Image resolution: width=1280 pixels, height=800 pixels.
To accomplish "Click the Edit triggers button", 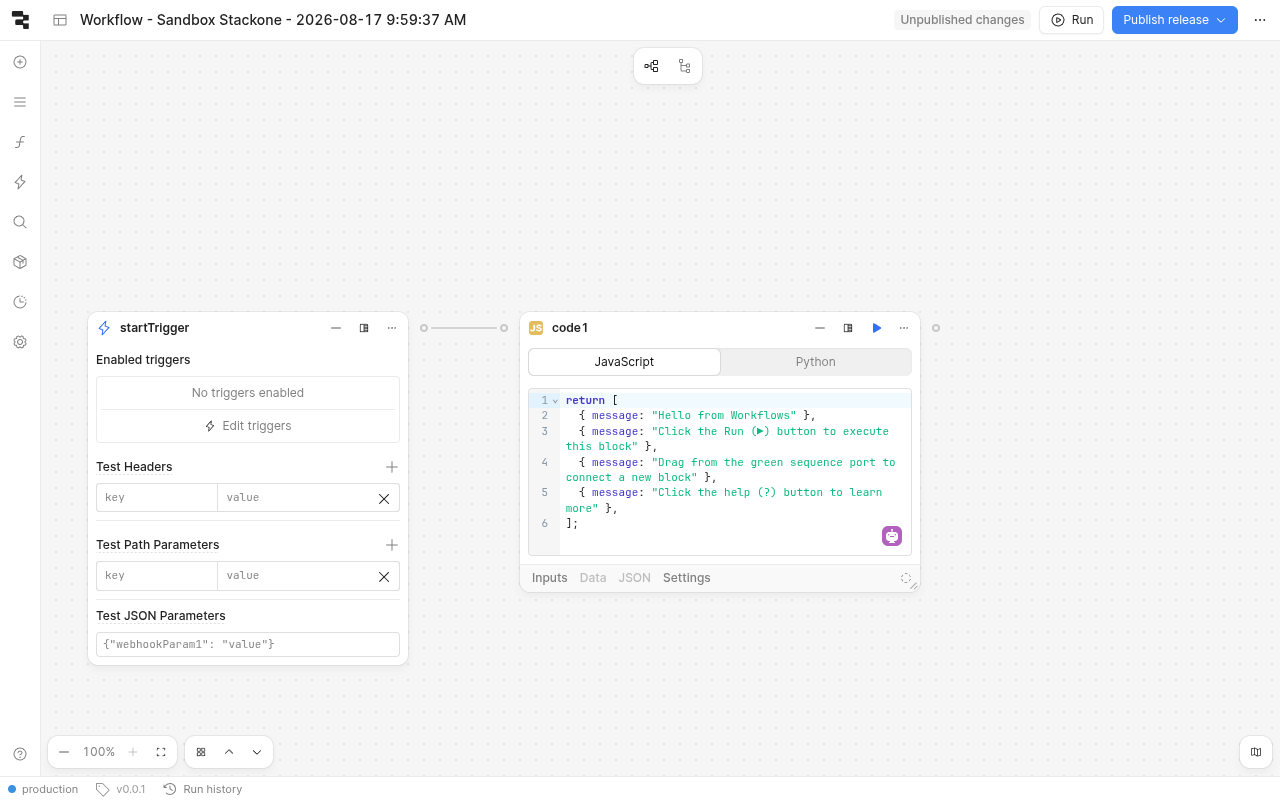I will (x=248, y=426).
